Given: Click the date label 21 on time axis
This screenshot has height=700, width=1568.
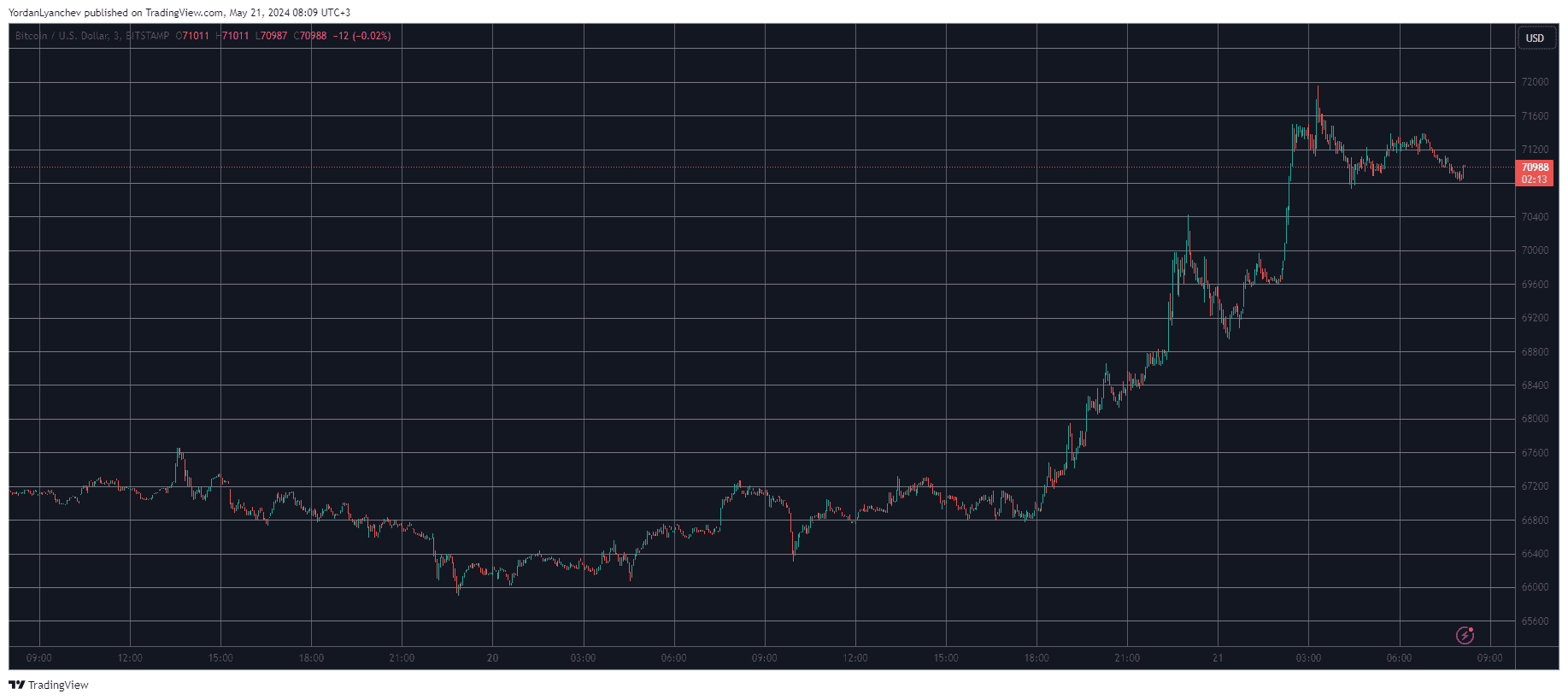Looking at the screenshot, I should [x=1218, y=658].
